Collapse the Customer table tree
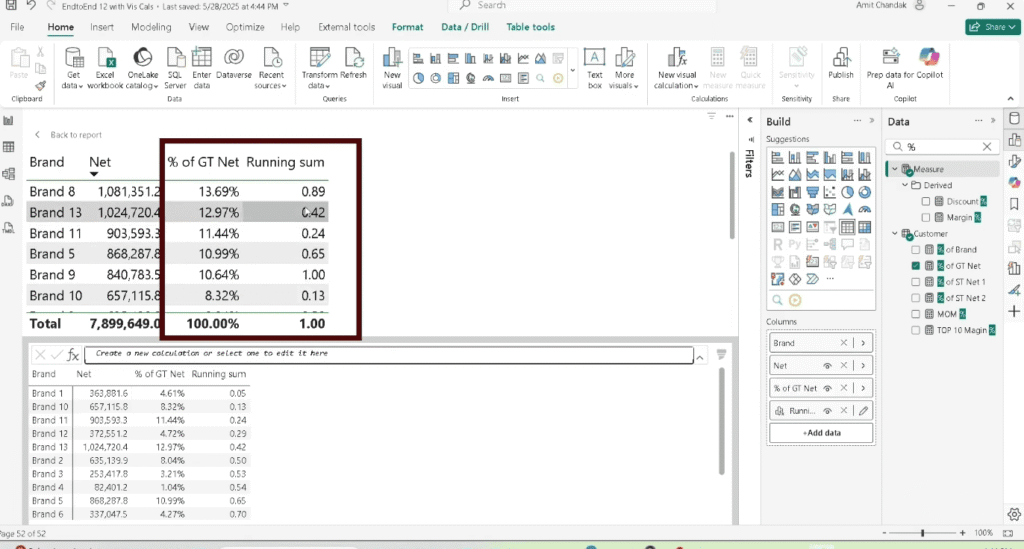1024x549 pixels. pos(895,234)
